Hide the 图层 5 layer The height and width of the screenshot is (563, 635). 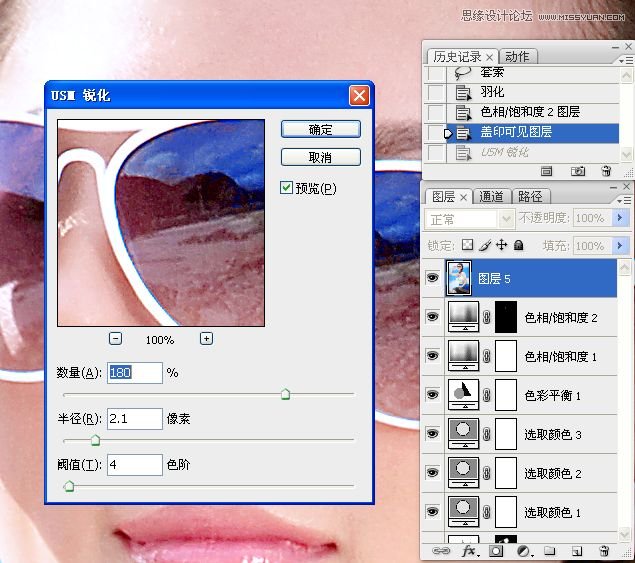click(433, 278)
